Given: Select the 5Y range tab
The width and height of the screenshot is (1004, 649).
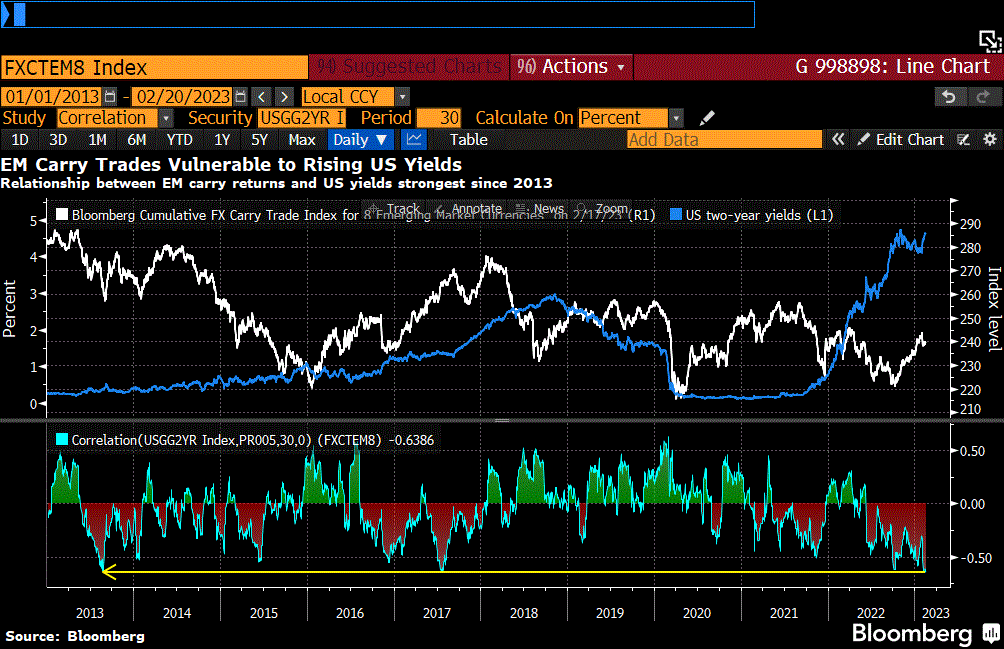Looking at the screenshot, I should pyautogui.click(x=259, y=140).
